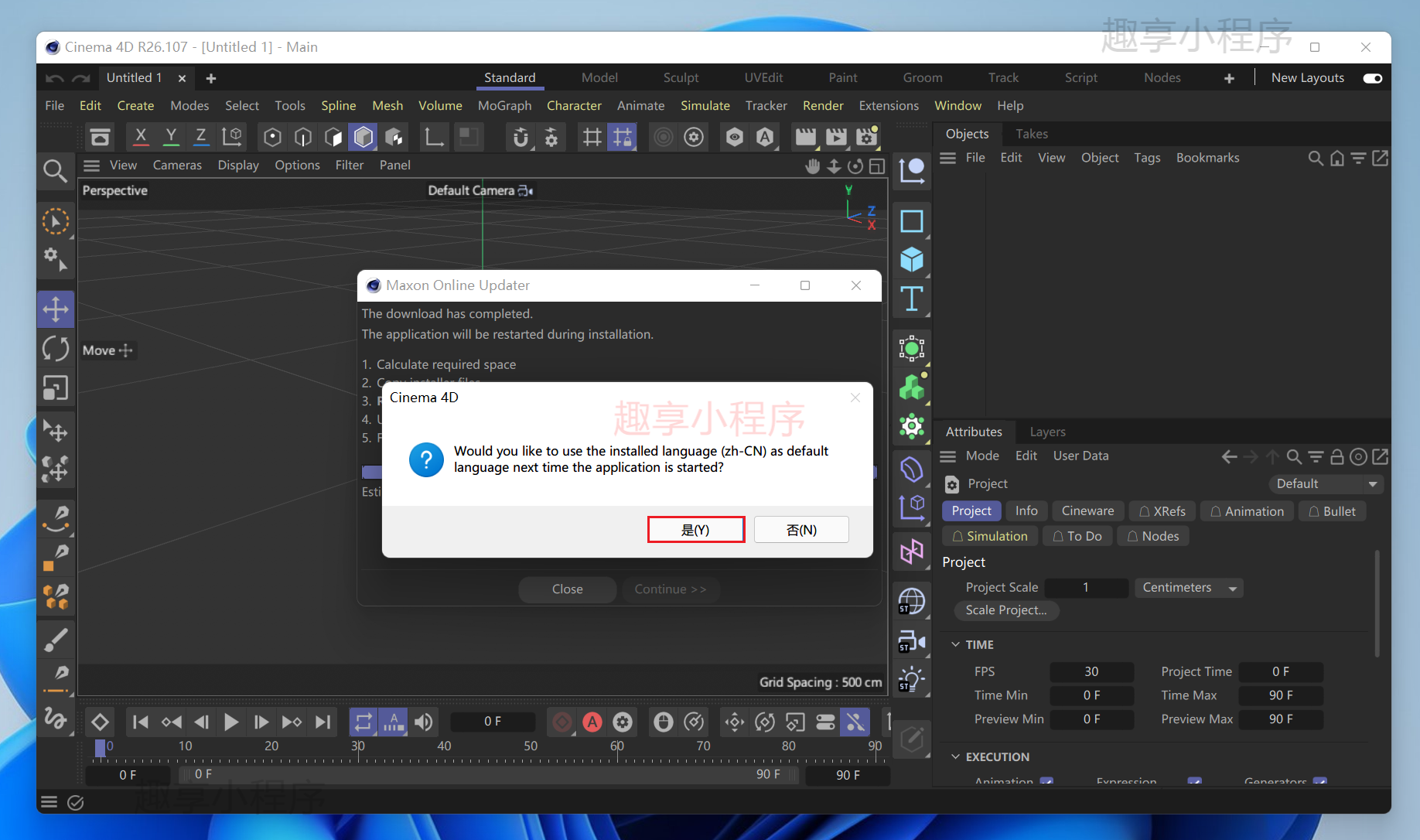Click the 否(N) button
Viewport: 1420px width, 840px height.
801,530
